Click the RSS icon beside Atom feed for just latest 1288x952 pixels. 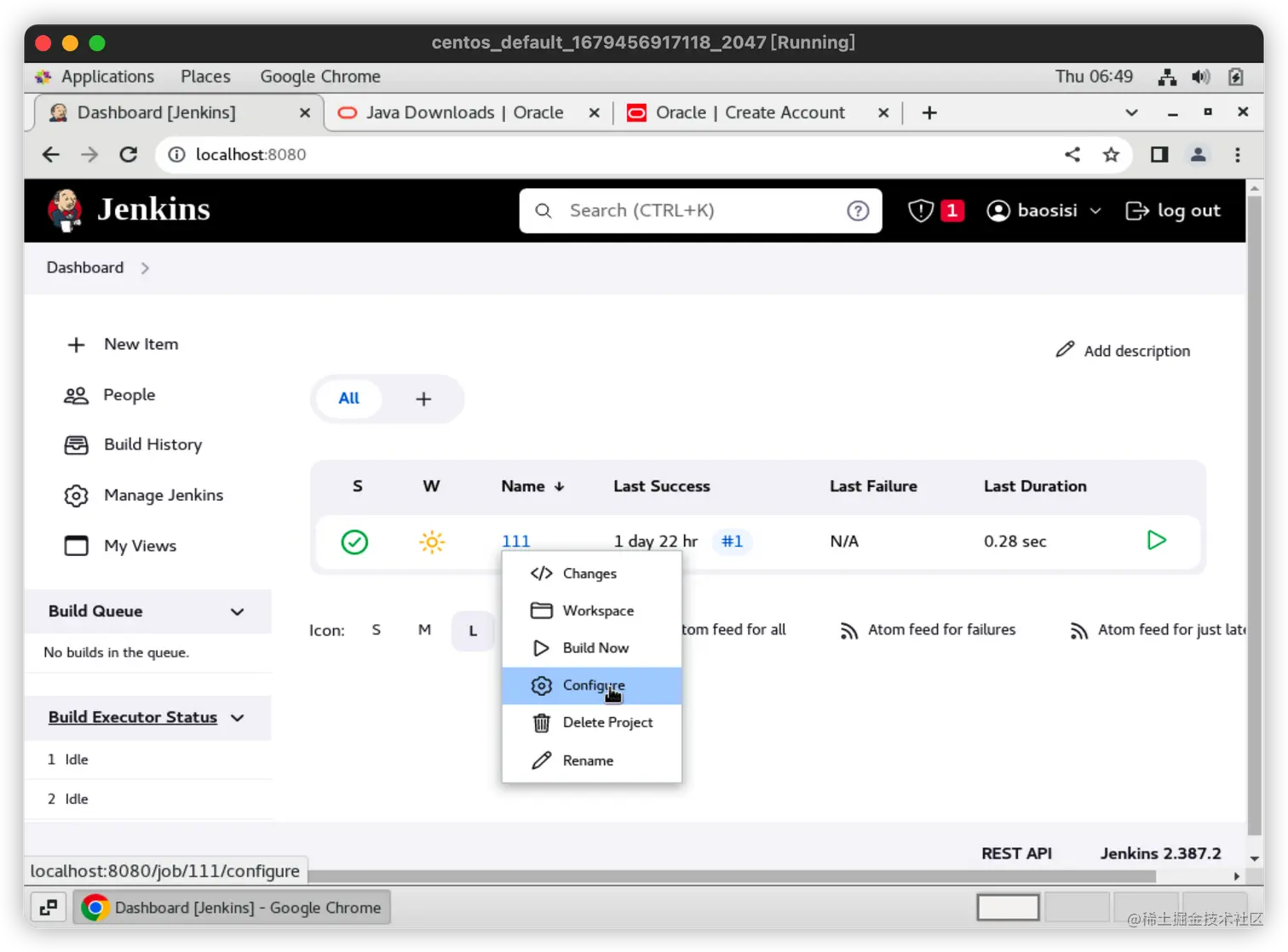pos(1078,631)
